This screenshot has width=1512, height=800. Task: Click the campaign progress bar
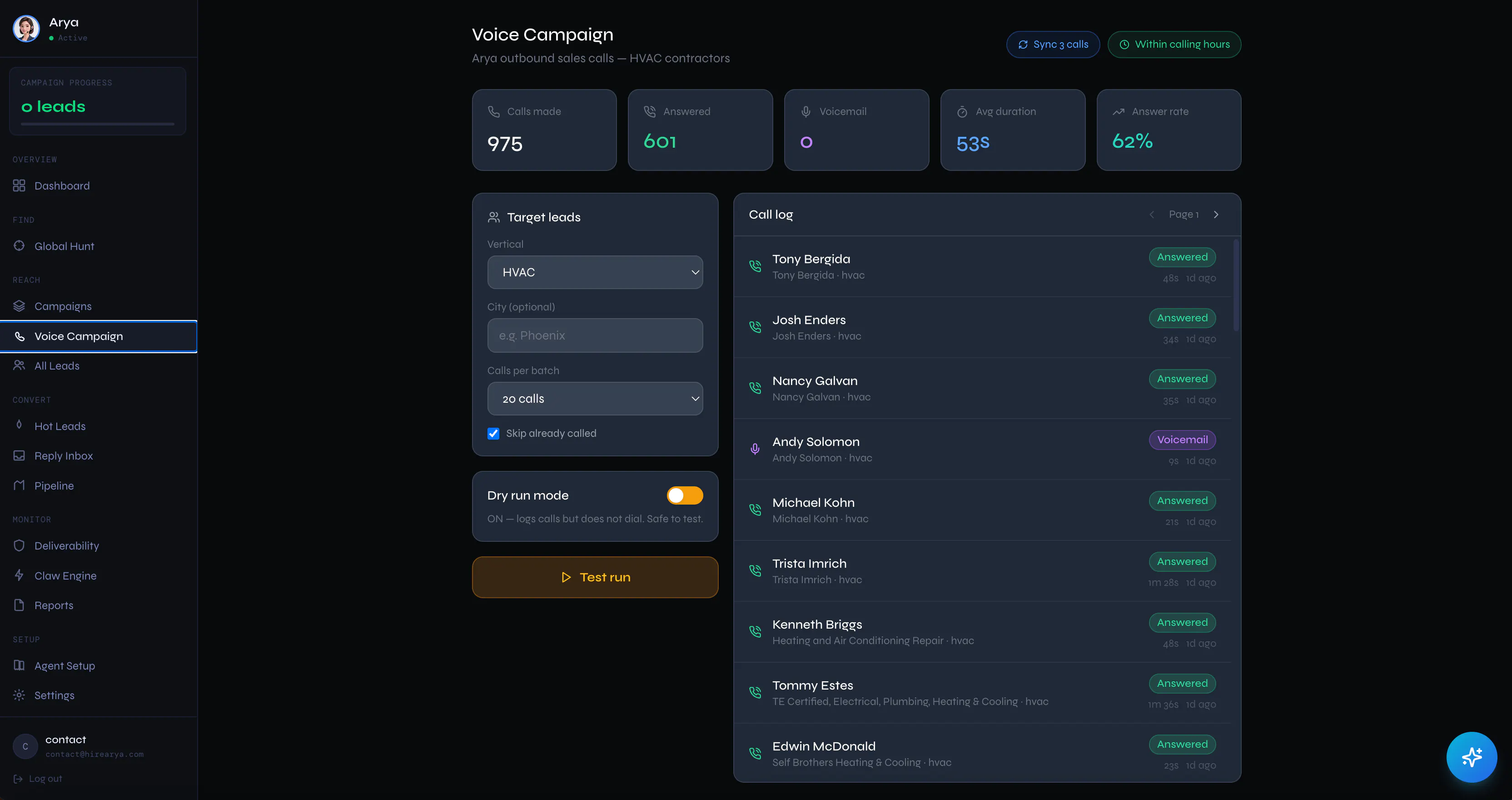(x=97, y=124)
